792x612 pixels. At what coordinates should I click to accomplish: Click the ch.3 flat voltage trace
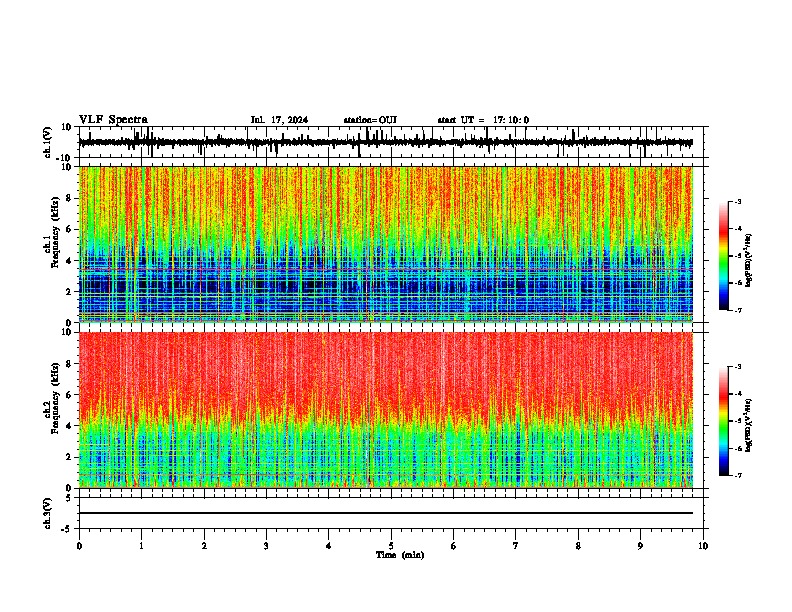(386, 513)
